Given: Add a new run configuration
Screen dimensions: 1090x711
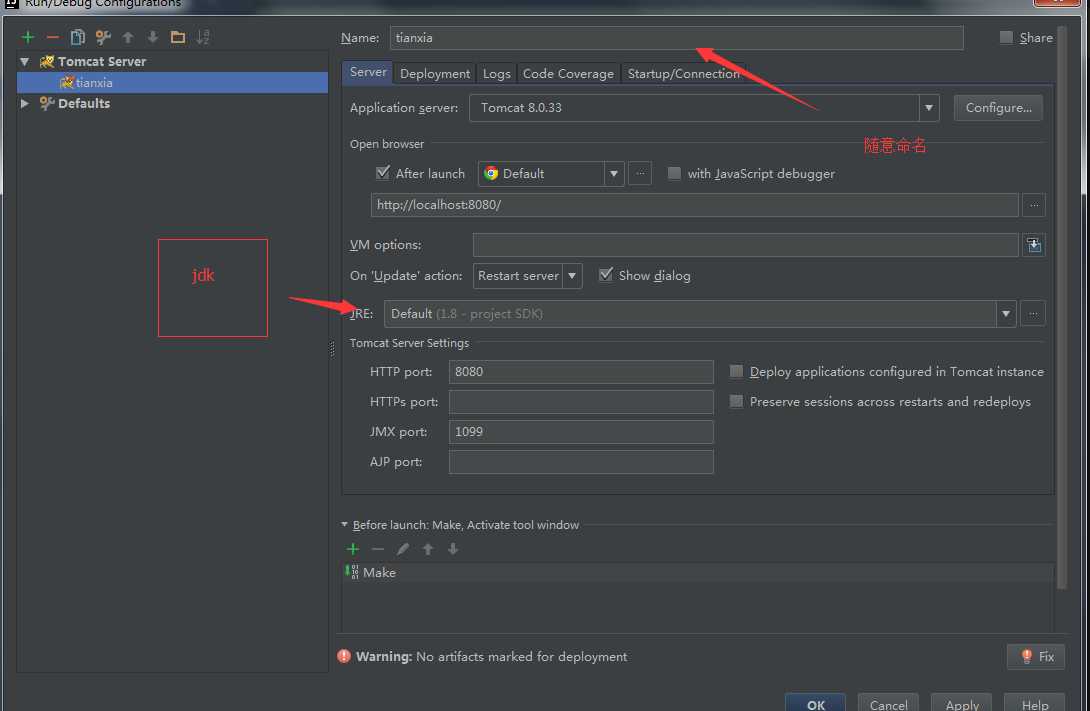Looking at the screenshot, I should click(x=28, y=37).
